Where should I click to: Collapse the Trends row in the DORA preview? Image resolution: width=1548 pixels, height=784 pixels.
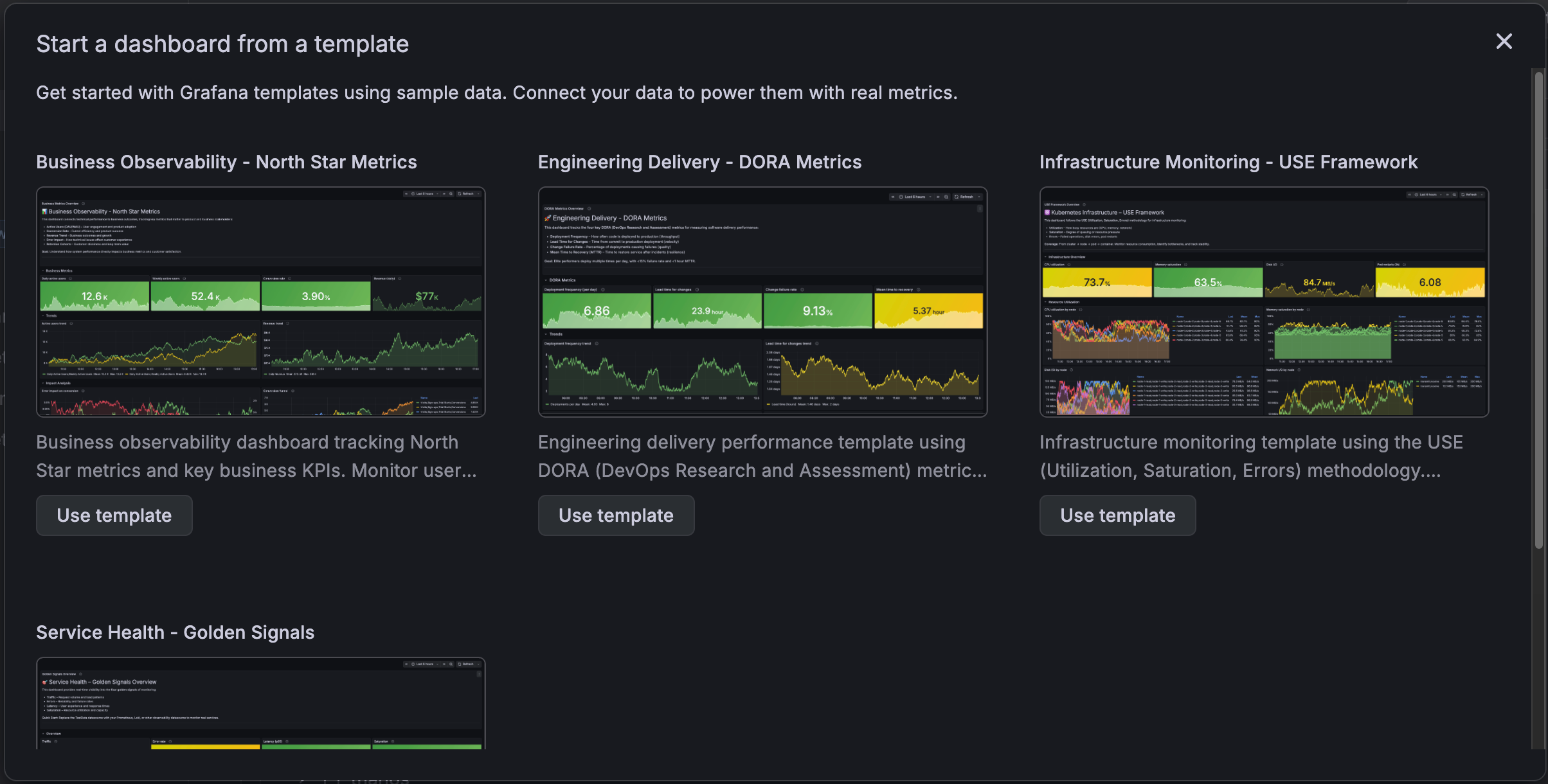point(547,334)
